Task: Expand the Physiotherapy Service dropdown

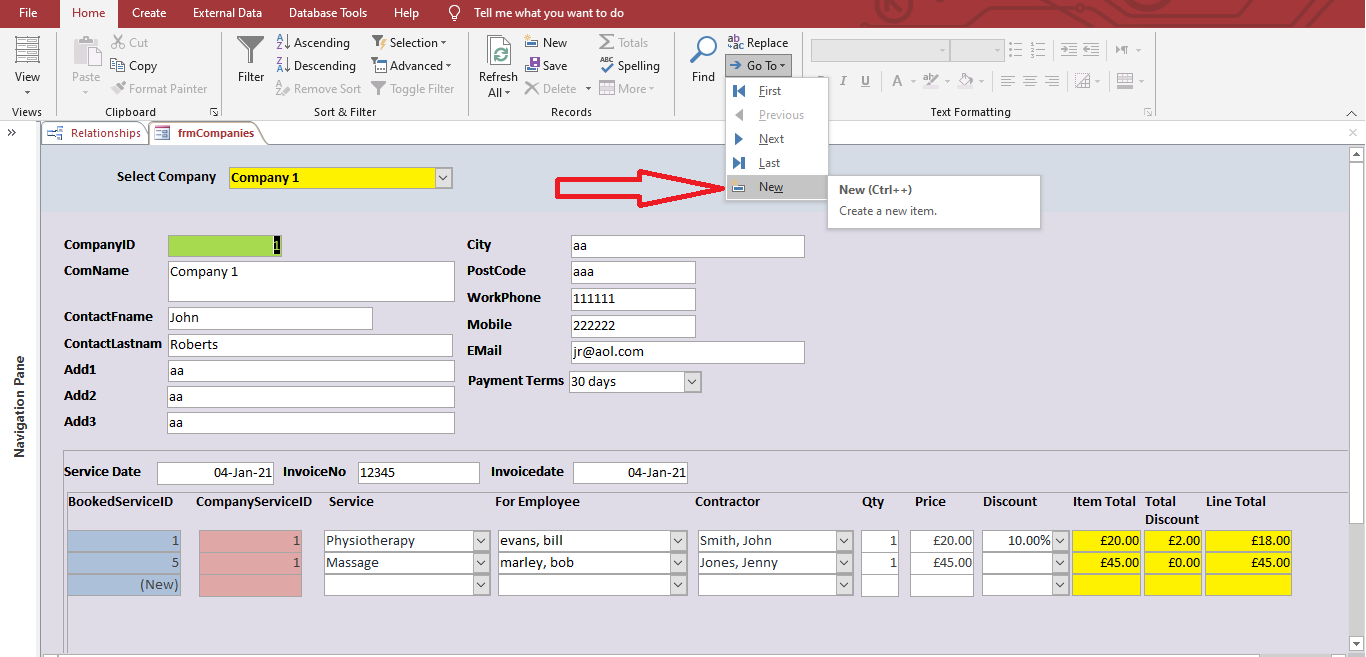Action: click(x=481, y=541)
